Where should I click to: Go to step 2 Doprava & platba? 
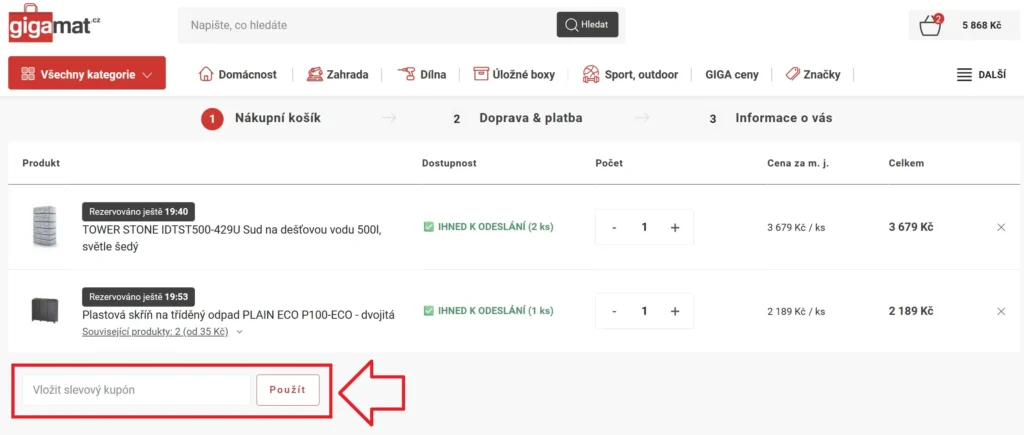[517, 118]
